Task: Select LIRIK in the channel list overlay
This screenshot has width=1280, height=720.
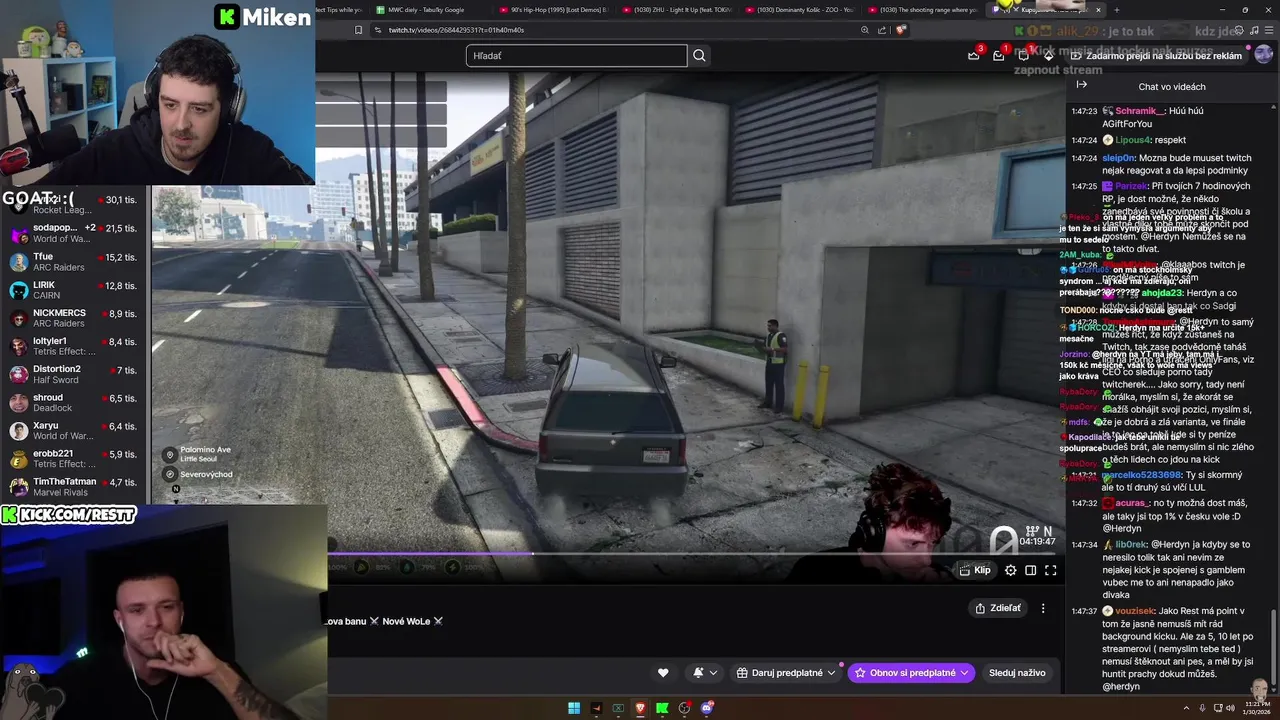Action: [x=75, y=290]
